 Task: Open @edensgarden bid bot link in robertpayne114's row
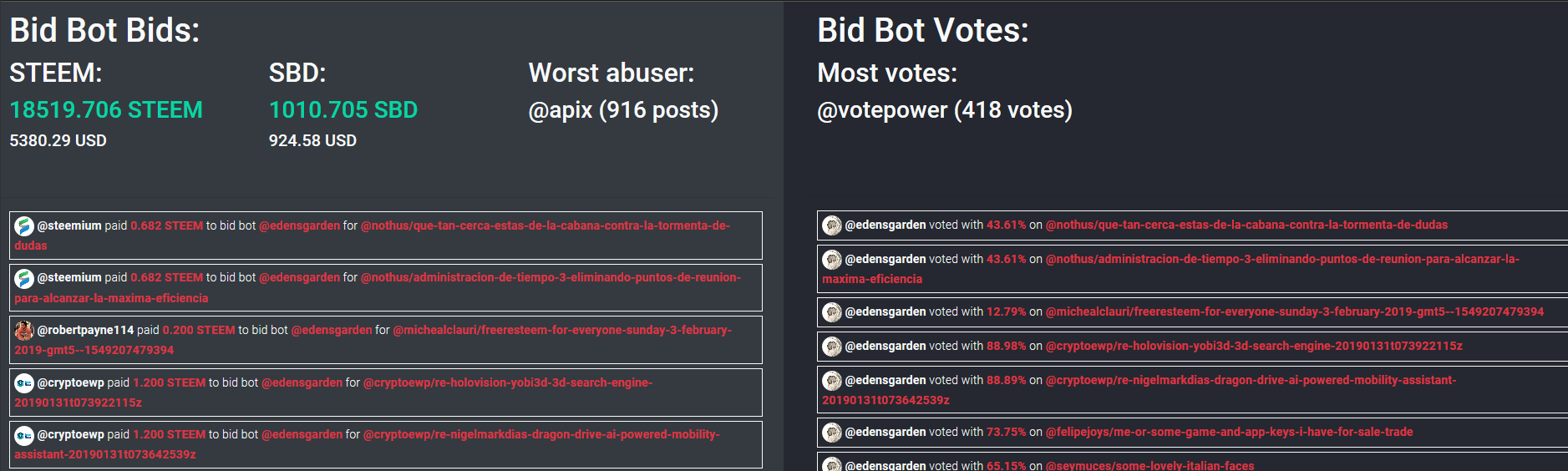pos(332,330)
